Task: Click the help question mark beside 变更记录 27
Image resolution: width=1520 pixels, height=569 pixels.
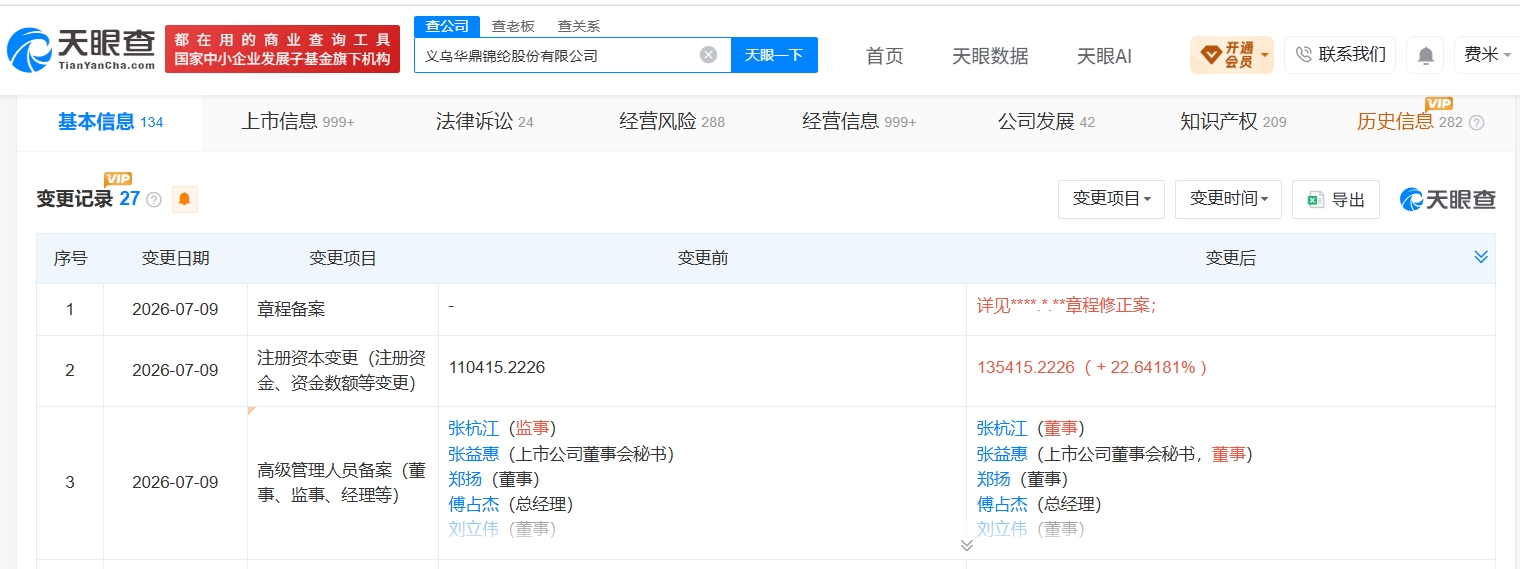Action: coord(154,200)
